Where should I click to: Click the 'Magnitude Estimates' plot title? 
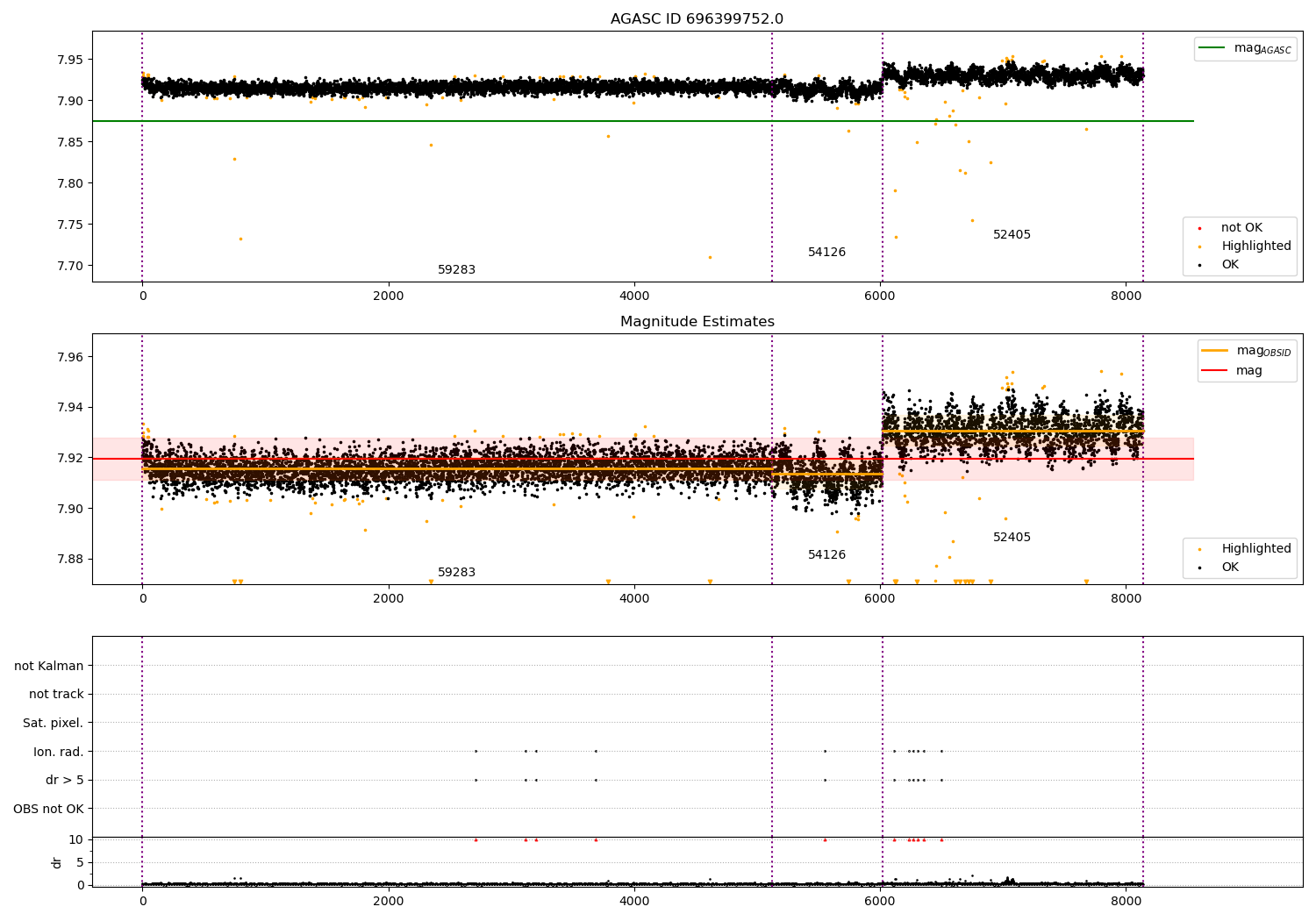click(697, 322)
